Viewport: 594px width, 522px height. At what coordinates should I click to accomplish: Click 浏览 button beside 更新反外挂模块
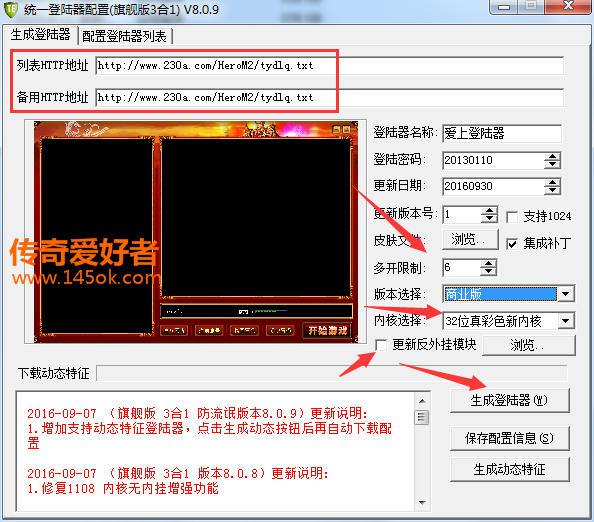coord(529,345)
